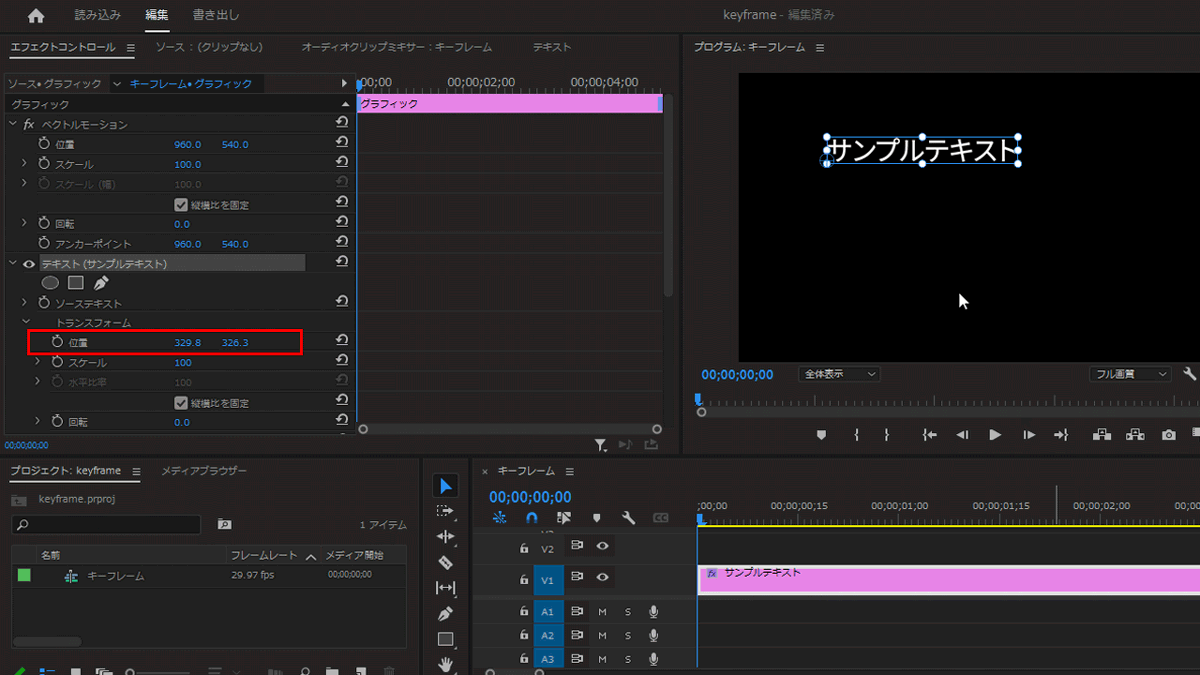Screen dimensions: 1200x675
Task: Solo the A2 audio track
Action: (x=628, y=635)
